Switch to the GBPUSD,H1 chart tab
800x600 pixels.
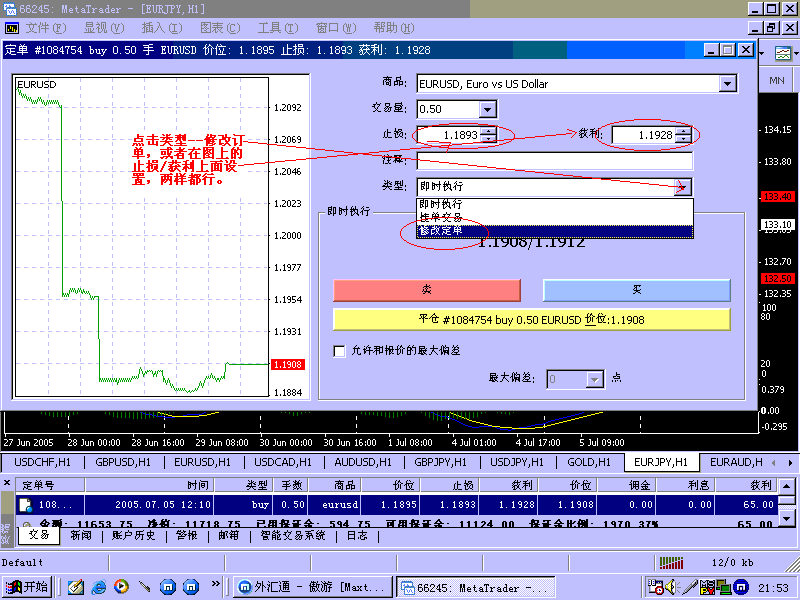119,462
